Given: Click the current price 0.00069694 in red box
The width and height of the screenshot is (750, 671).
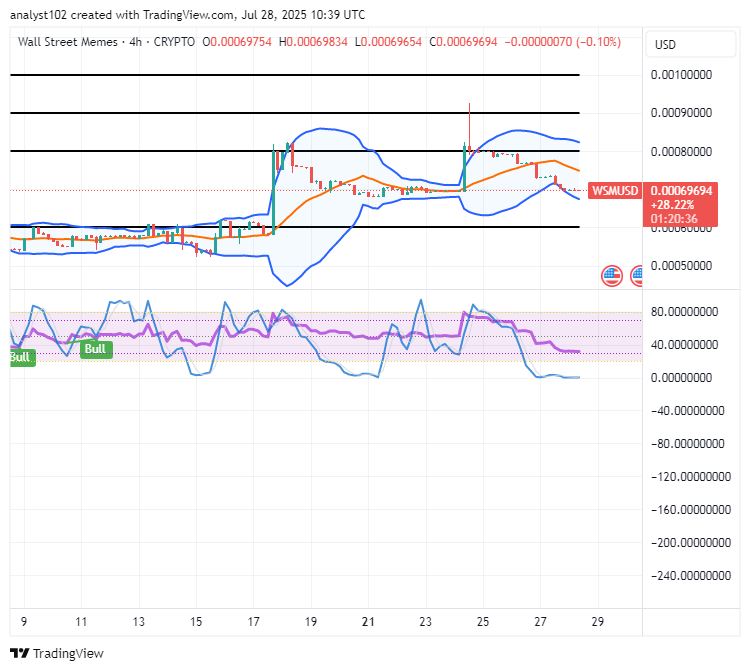Looking at the screenshot, I should click(x=681, y=191).
